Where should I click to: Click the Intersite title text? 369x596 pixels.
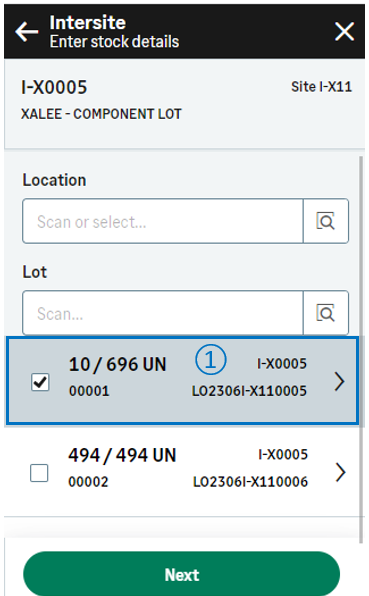(88, 22)
